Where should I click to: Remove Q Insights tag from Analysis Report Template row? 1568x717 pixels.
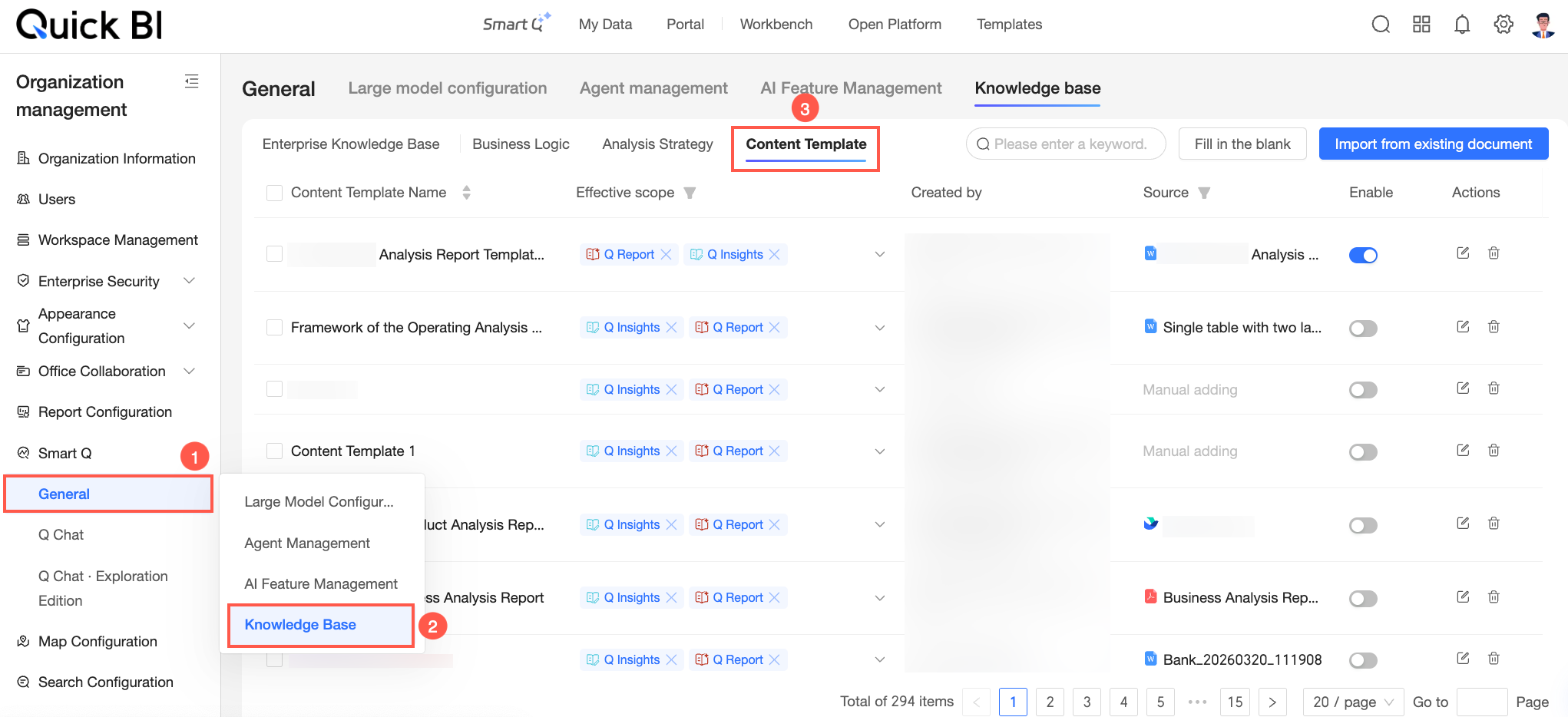774,255
